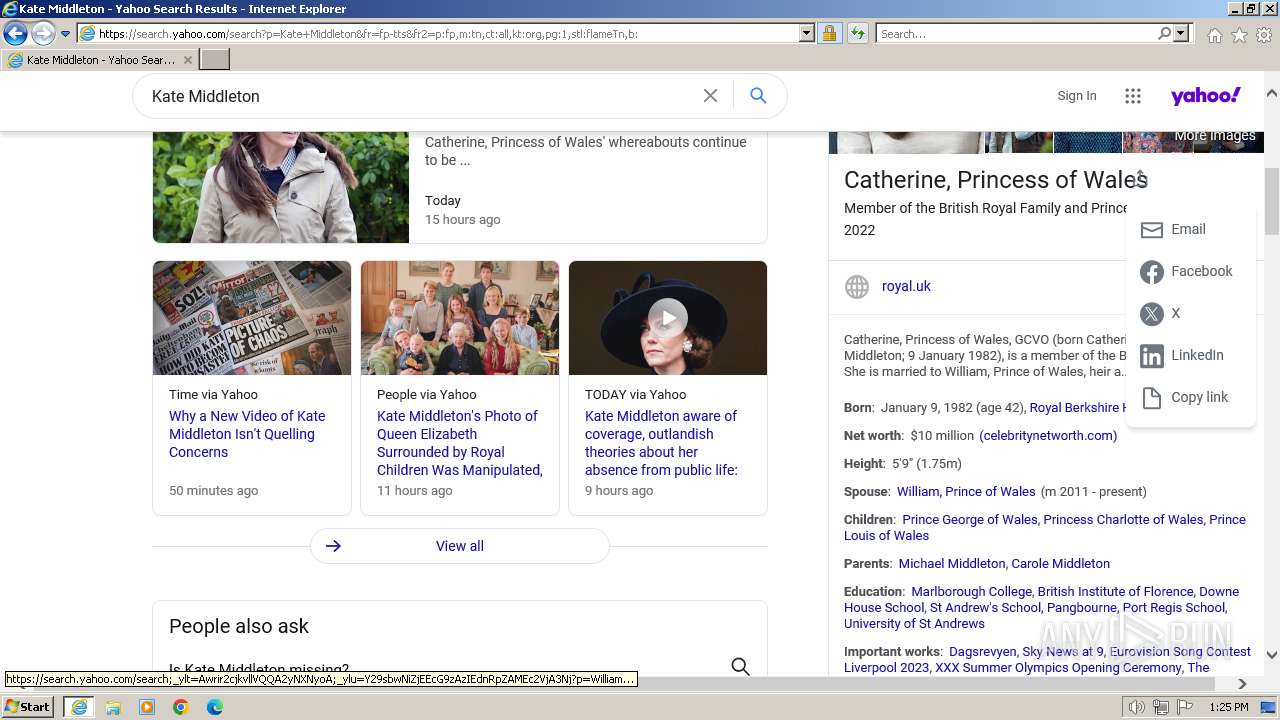Open 'Why a New Video of Kate Middleton' article
This screenshot has height=720, width=1280.
point(247,434)
